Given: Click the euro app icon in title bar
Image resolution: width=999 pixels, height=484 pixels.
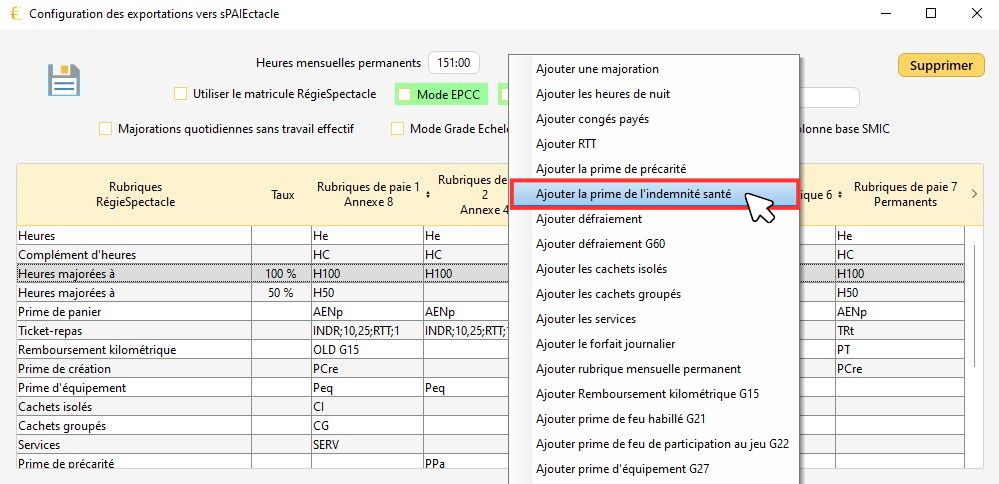Looking at the screenshot, I should [x=13, y=13].
